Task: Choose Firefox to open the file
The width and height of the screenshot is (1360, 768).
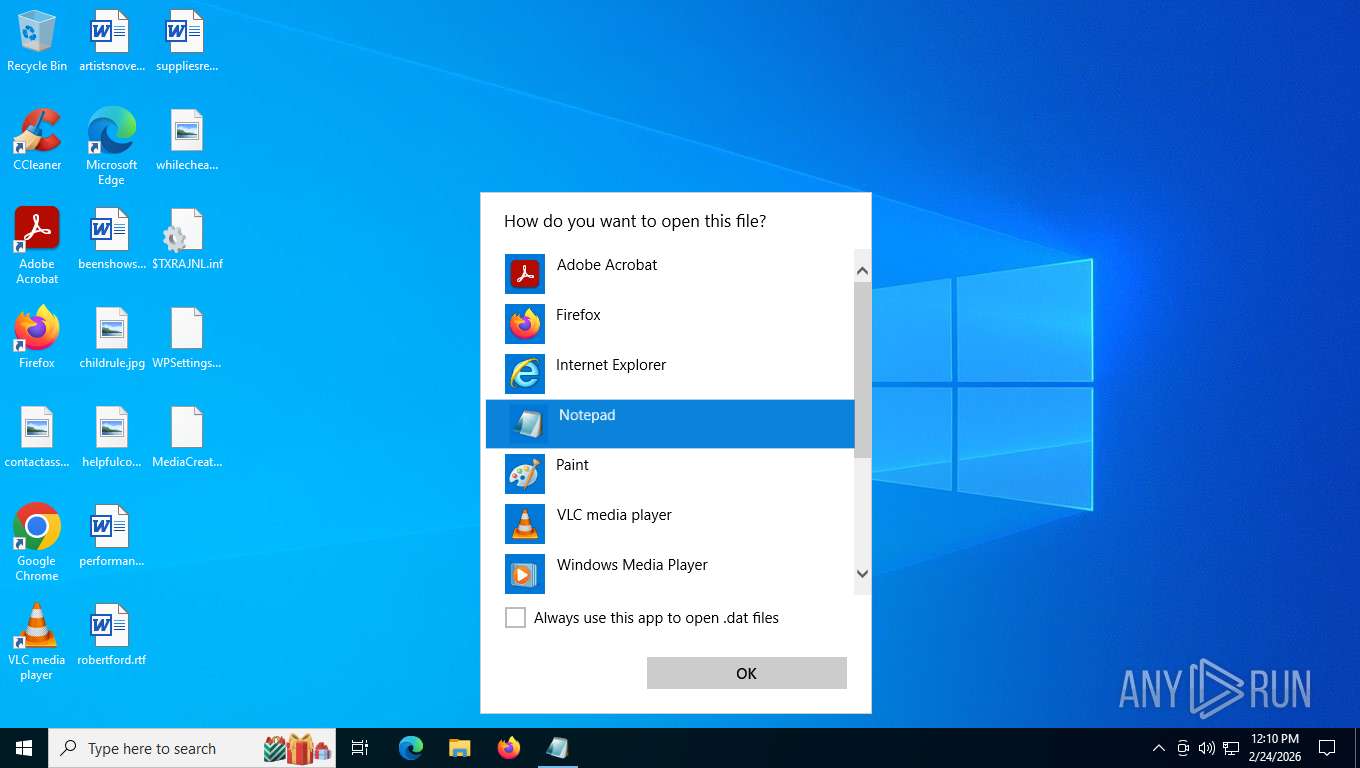Action: [x=670, y=323]
